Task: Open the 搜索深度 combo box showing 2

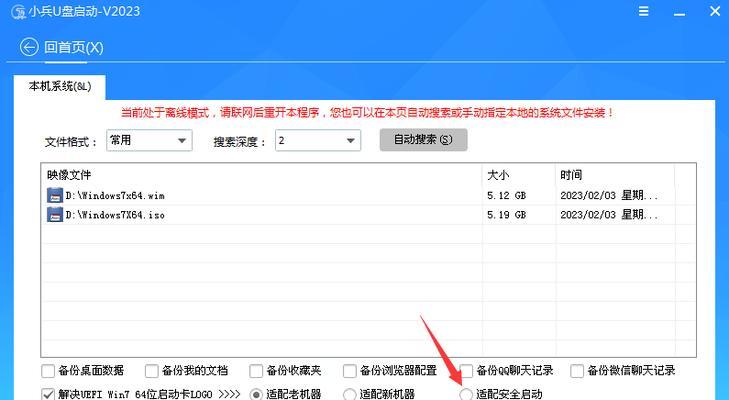Action: point(318,140)
